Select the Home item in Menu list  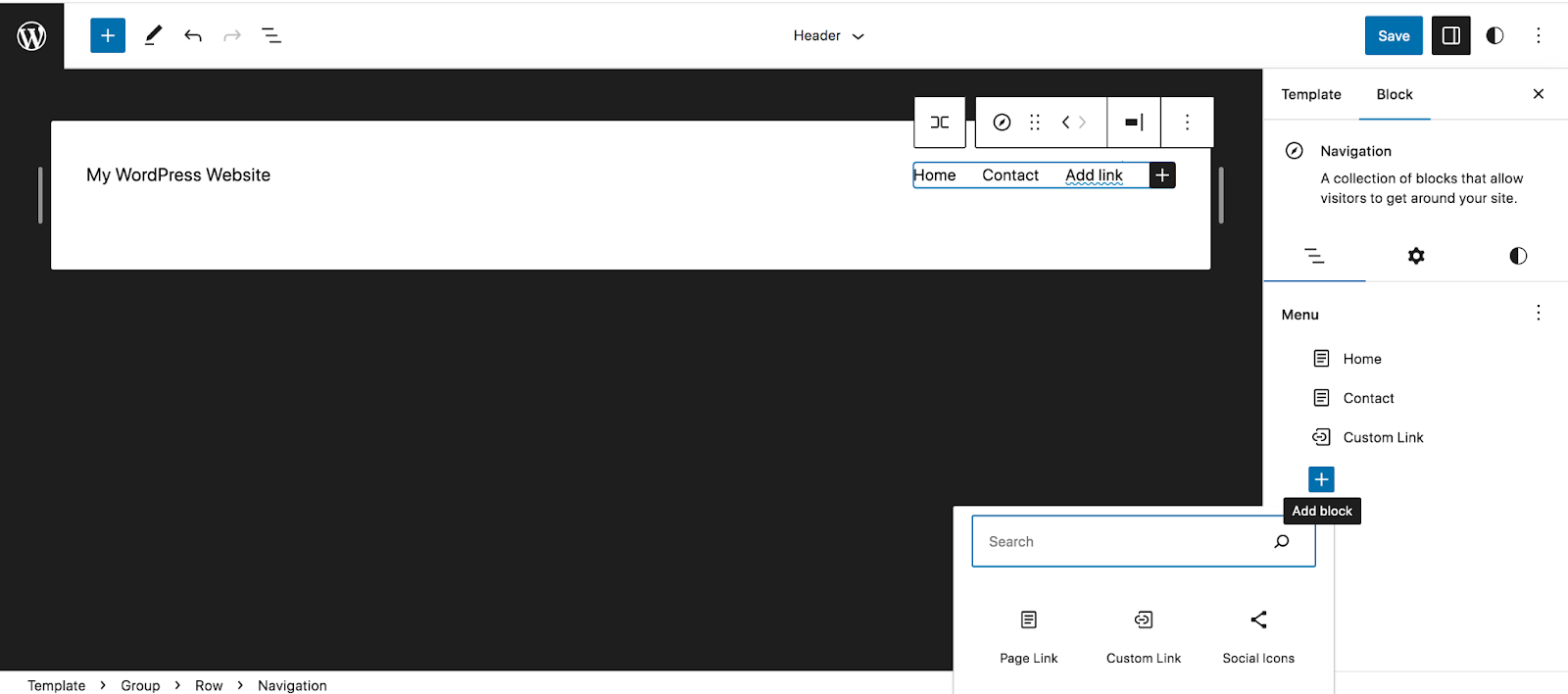coord(1362,359)
